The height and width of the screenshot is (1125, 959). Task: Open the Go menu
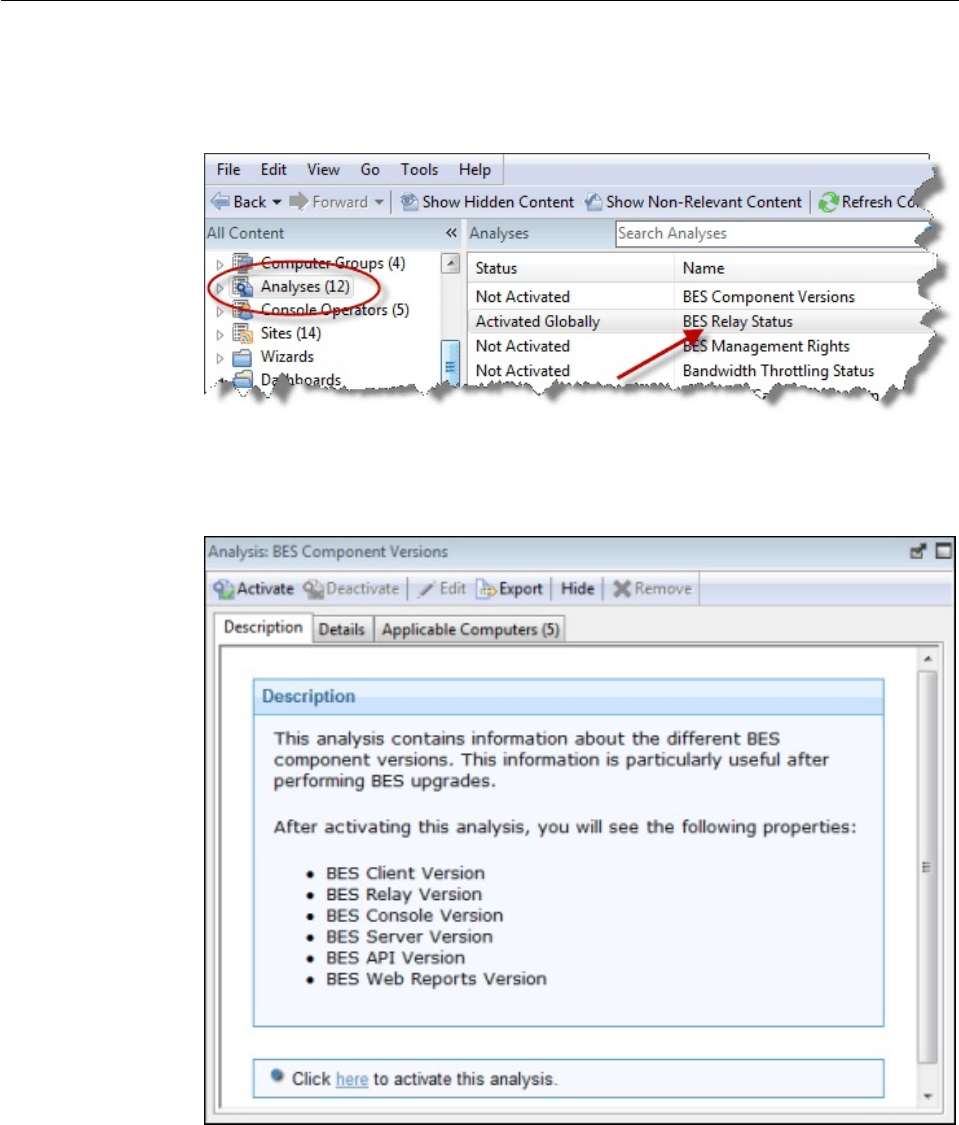pos(370,170)
